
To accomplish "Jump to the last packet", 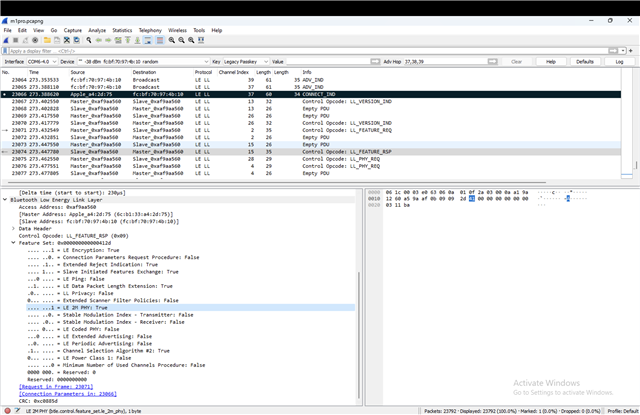I will point(138,40).
